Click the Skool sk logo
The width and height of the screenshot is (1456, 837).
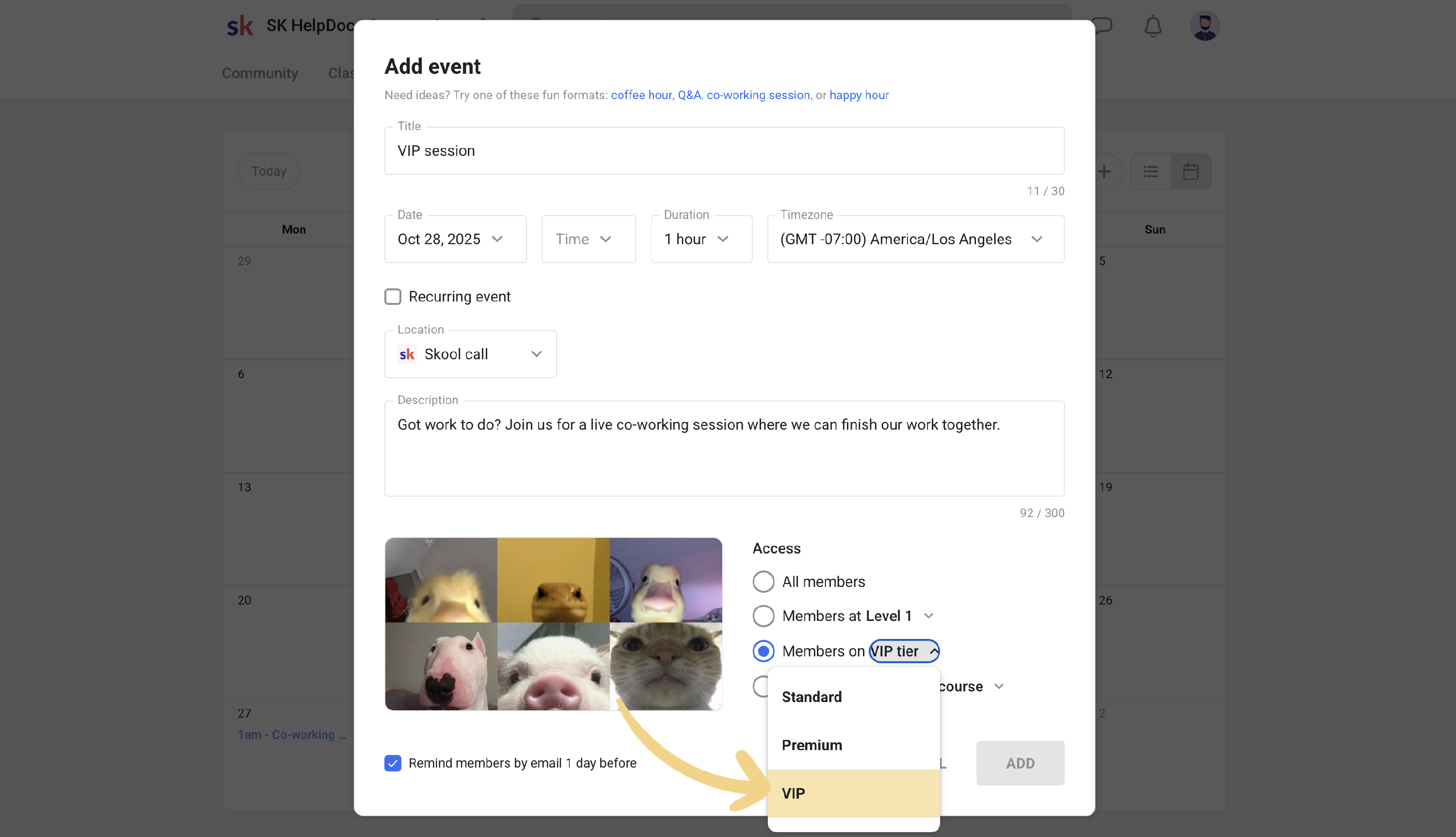pyautogui.click(x=240, y=26)
